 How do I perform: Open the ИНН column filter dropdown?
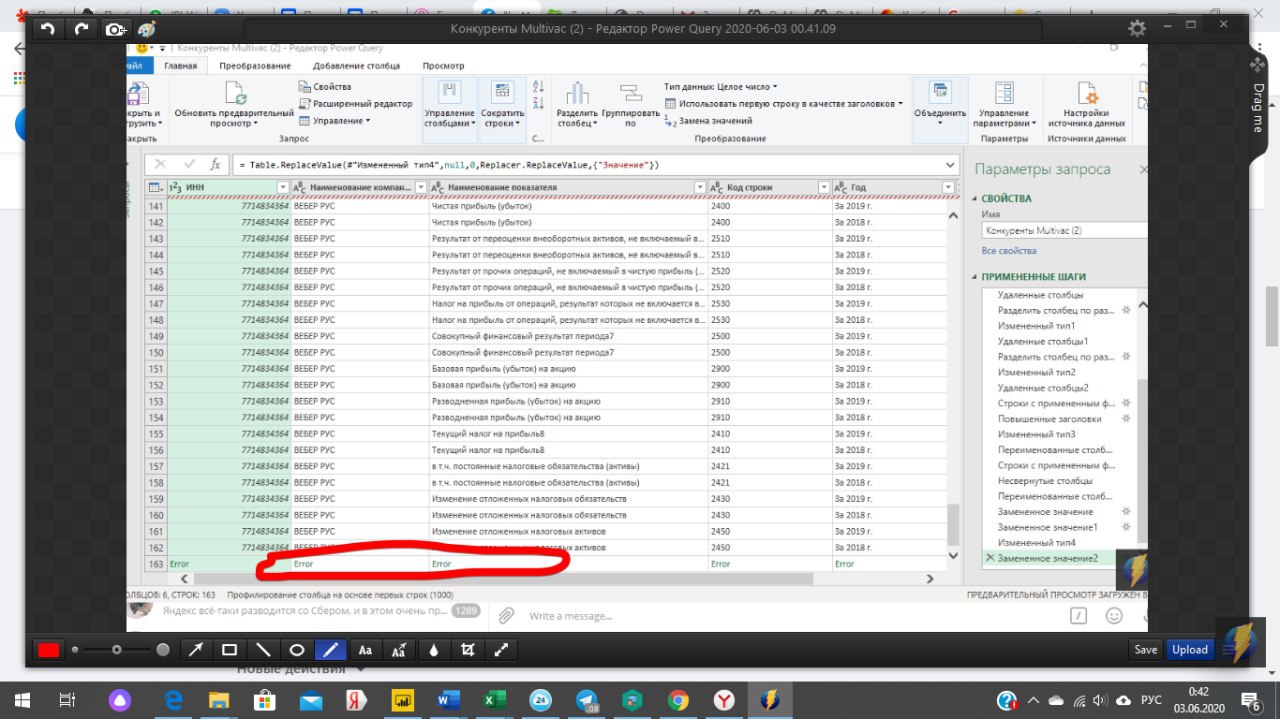[x=283, y=187]
